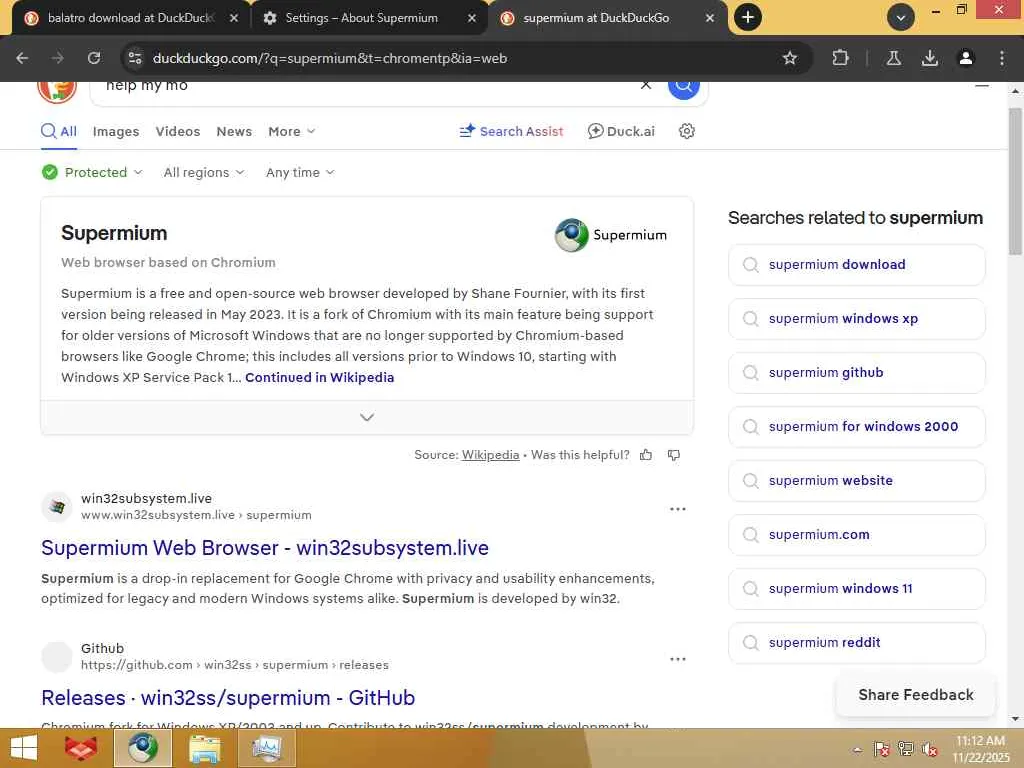1024x768 pixels.
Task: Search related: supermium website
Action: [x=856, y=481]
